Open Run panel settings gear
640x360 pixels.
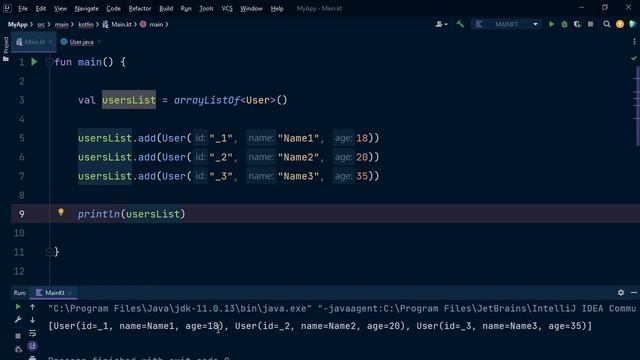621,292
